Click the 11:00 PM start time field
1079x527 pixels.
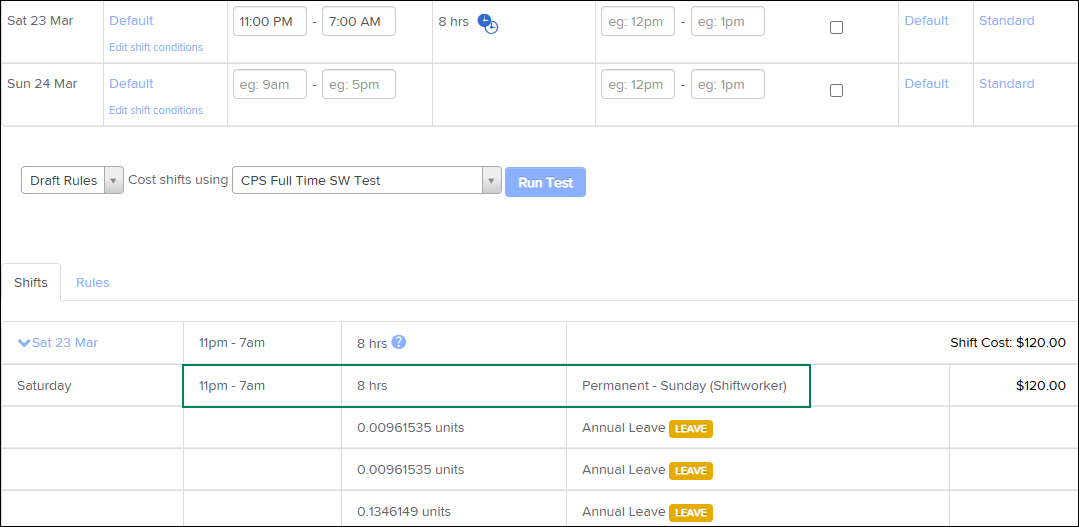coord(269,21)
